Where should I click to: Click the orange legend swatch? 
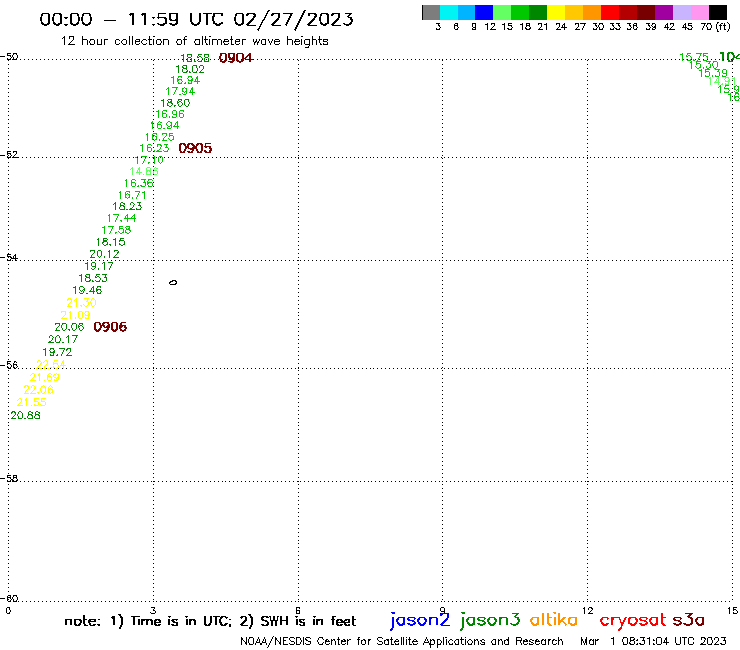(591, 12)
